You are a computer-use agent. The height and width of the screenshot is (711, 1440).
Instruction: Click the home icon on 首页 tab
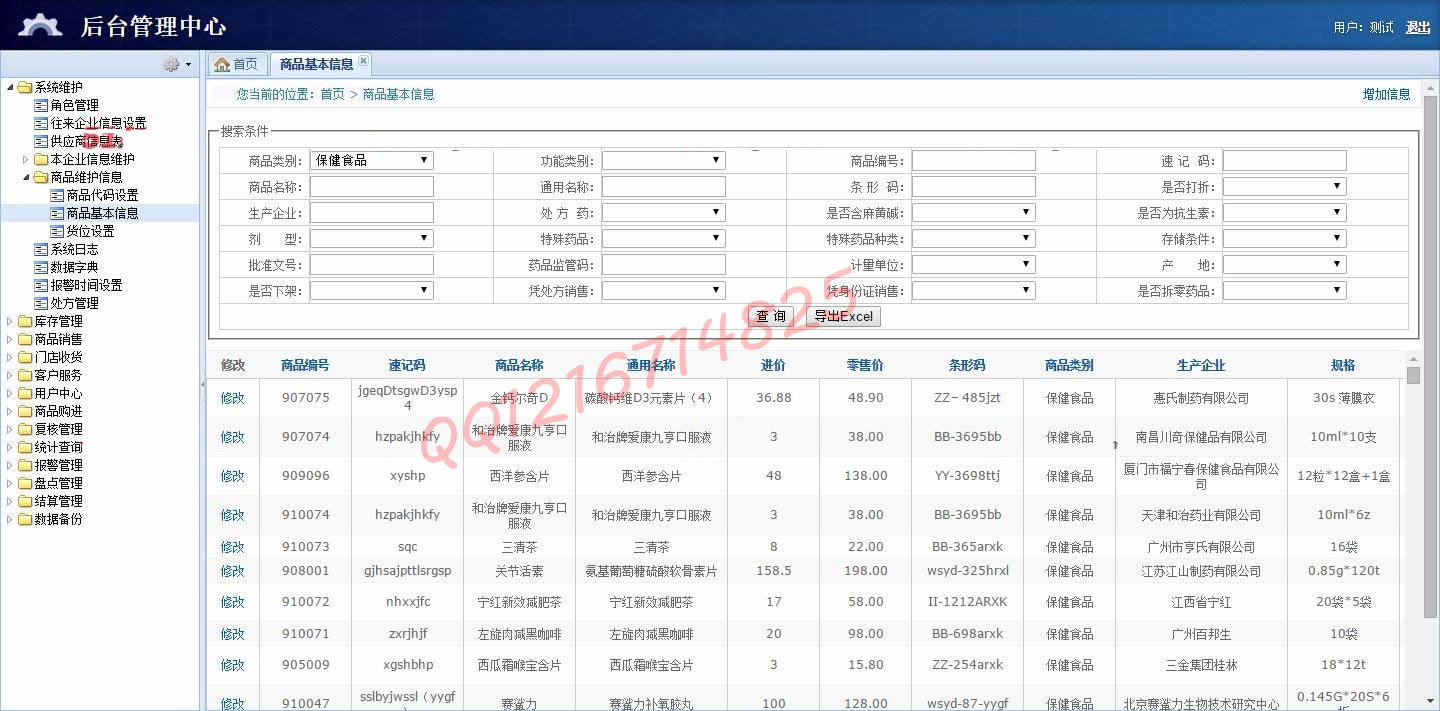(x=222, y=64)
